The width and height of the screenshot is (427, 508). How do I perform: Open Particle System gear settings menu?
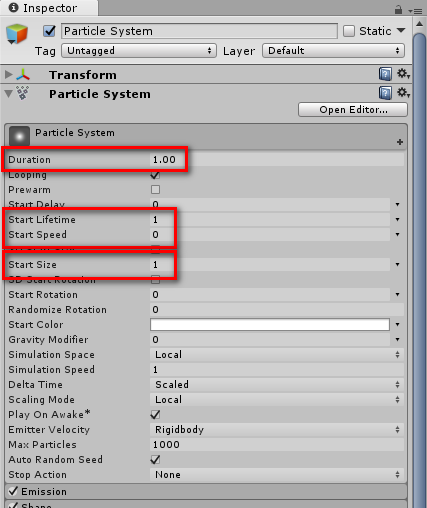click(403, 93)
